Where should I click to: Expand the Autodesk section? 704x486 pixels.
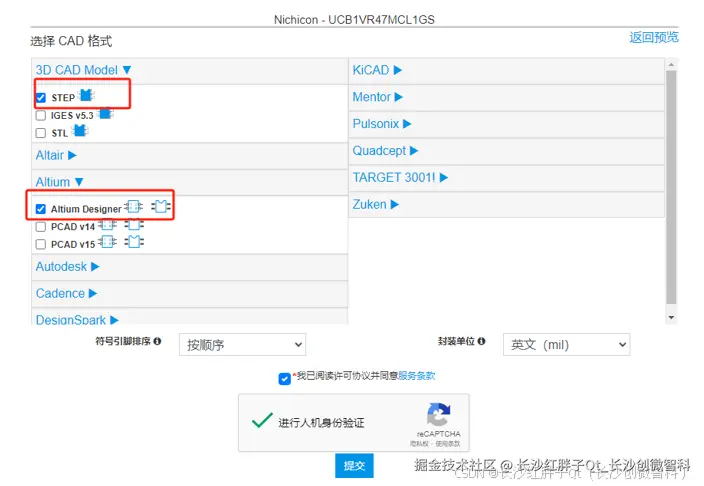[x=67, y=267]
